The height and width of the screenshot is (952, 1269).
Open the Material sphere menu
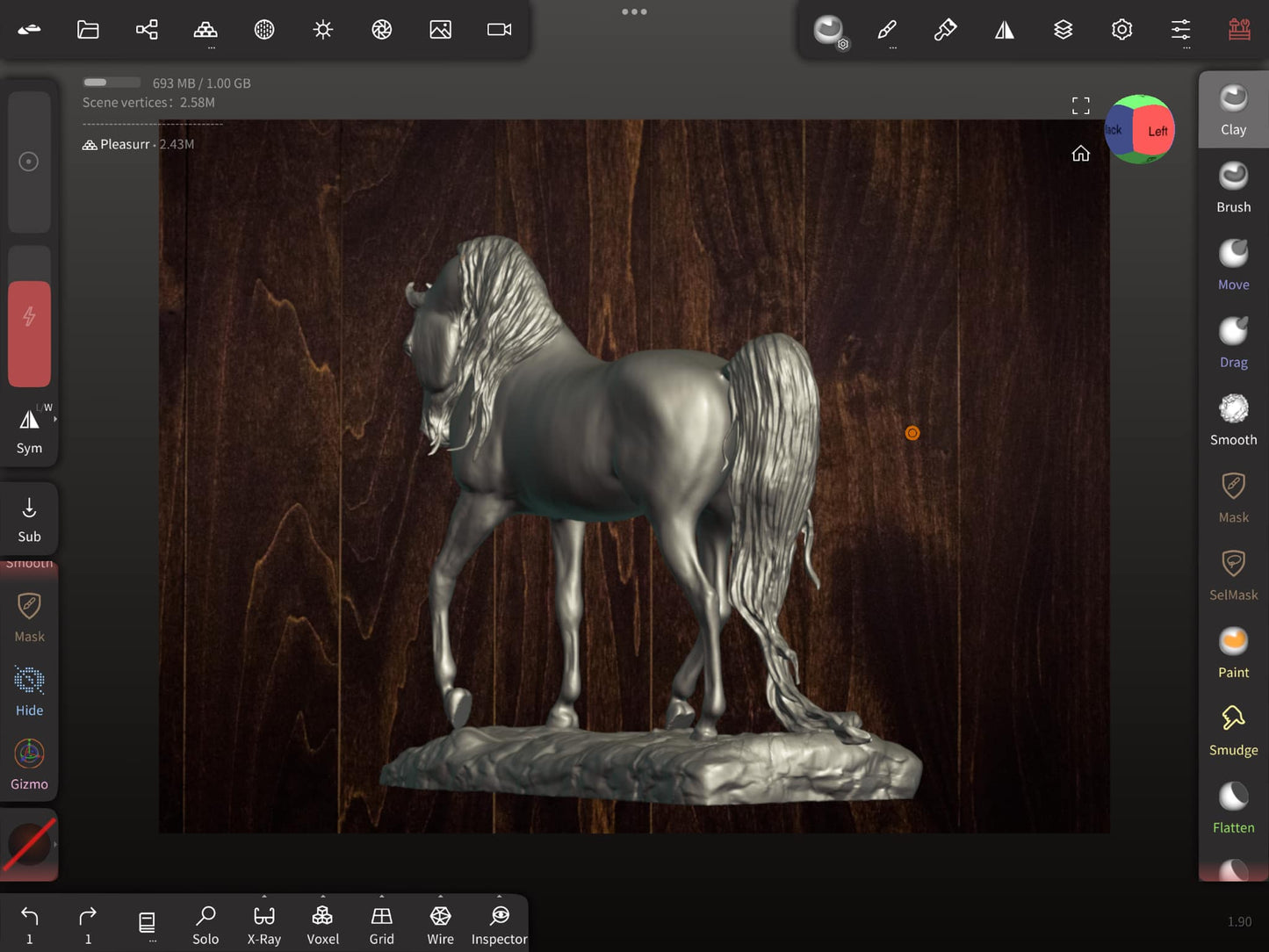[264, 30]
